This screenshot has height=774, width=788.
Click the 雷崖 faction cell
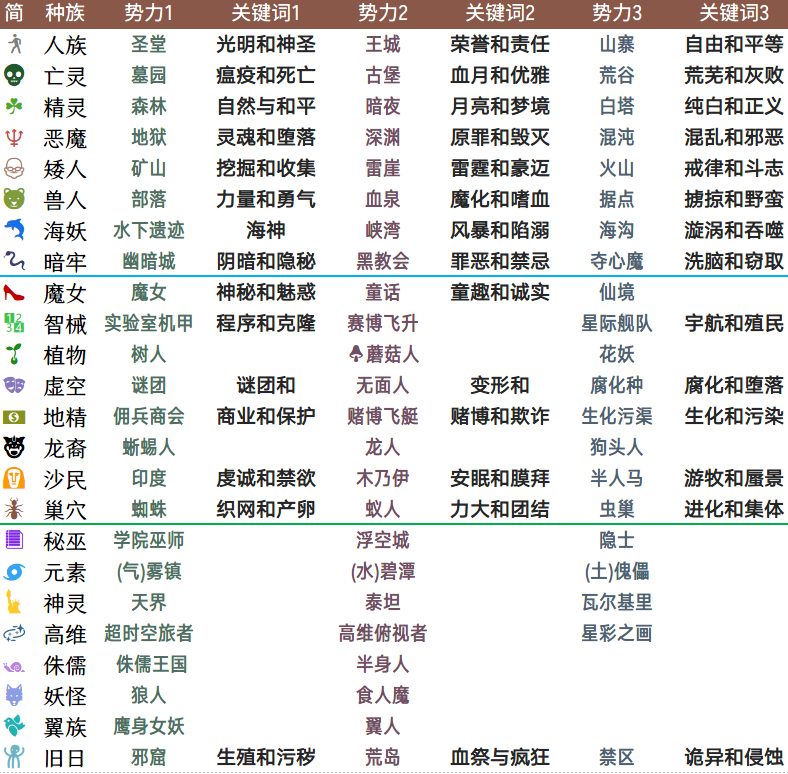tap(383, 168)
